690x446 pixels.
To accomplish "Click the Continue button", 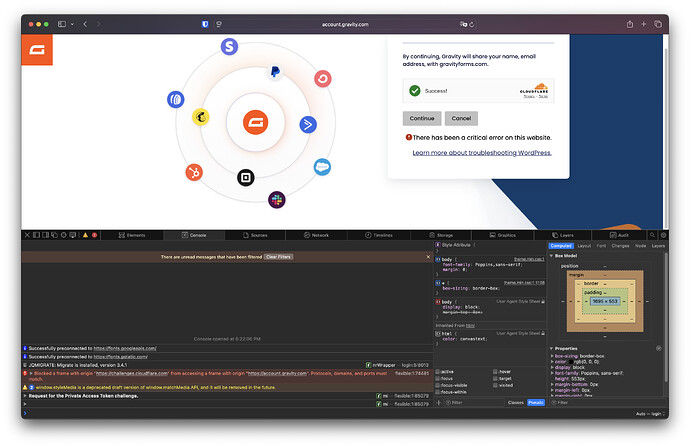I will pos(422,118).
